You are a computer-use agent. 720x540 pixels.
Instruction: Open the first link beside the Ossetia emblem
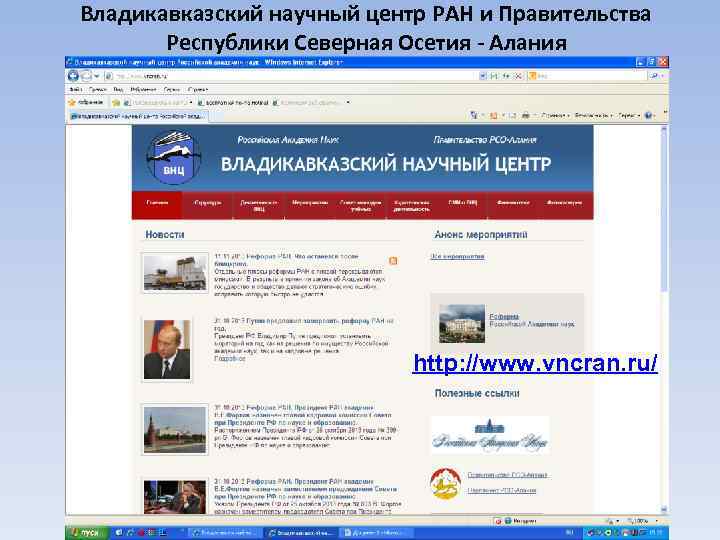coord(507,475)
